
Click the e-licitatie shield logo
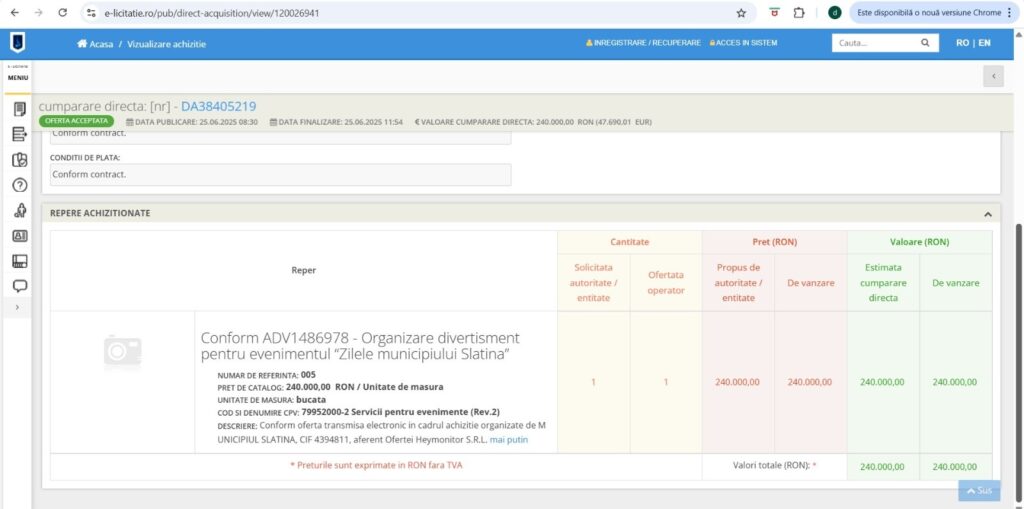(18, 43)
